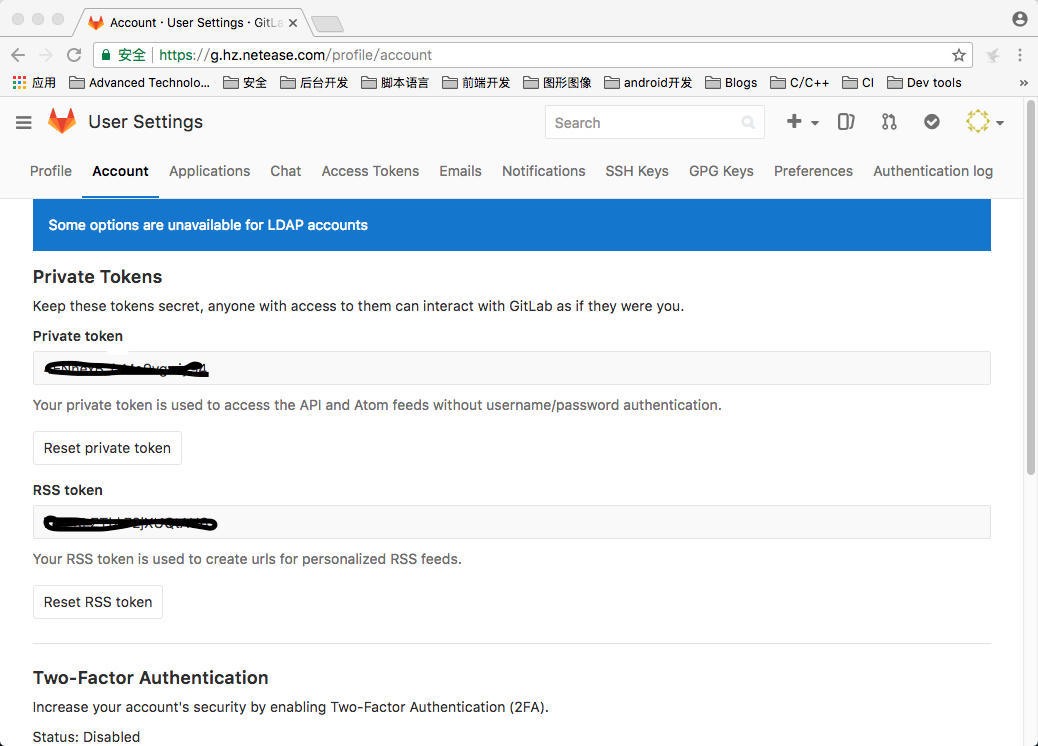Image resolution: width=1038 pixels, height=746 pixels.
Task: Click the plus icon to create new item
Action: click(794, 121)
